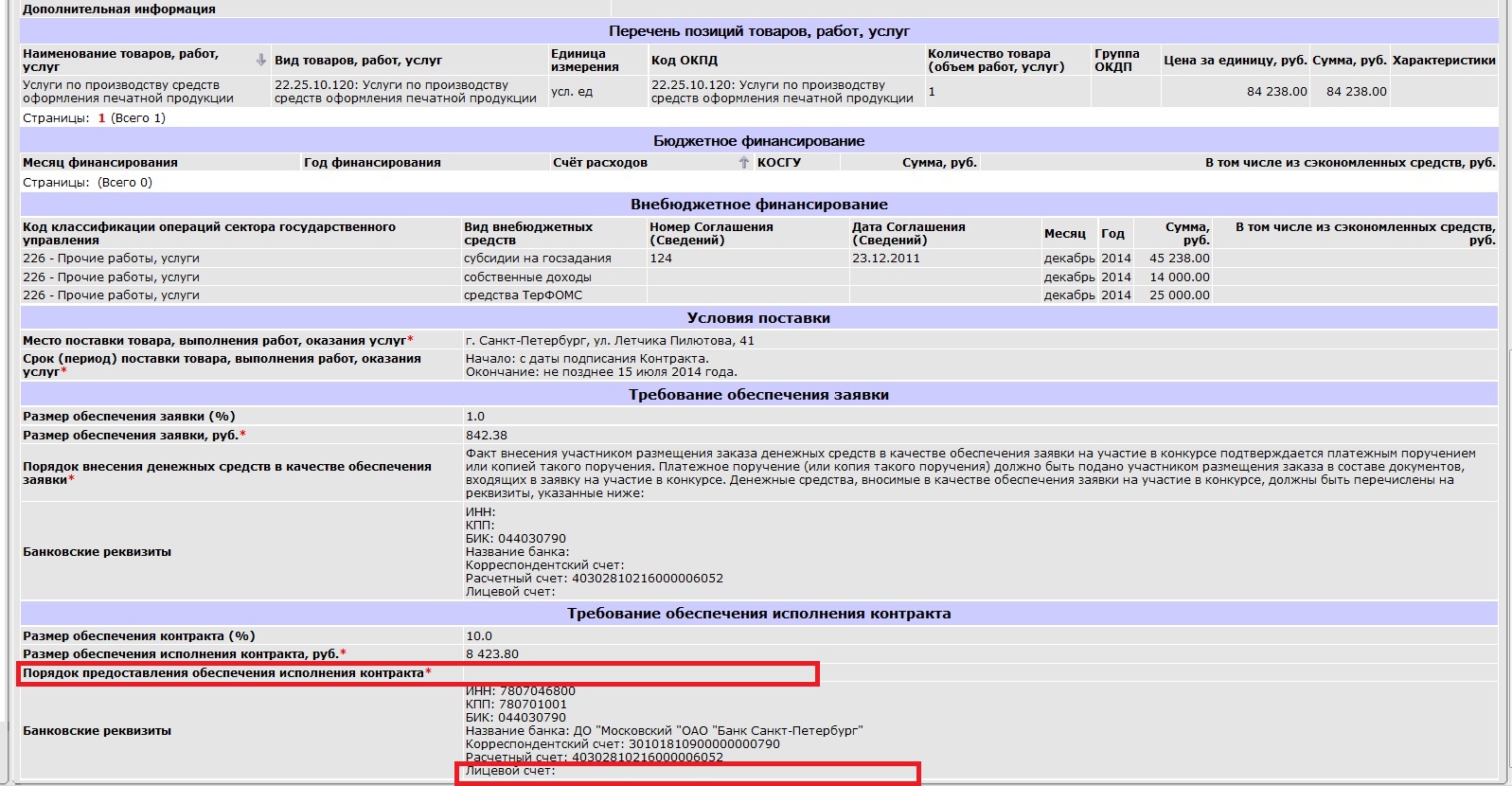The image size is (1512, 786).
Task: Click the Год финансирования column header
Action: coord(372,163)
